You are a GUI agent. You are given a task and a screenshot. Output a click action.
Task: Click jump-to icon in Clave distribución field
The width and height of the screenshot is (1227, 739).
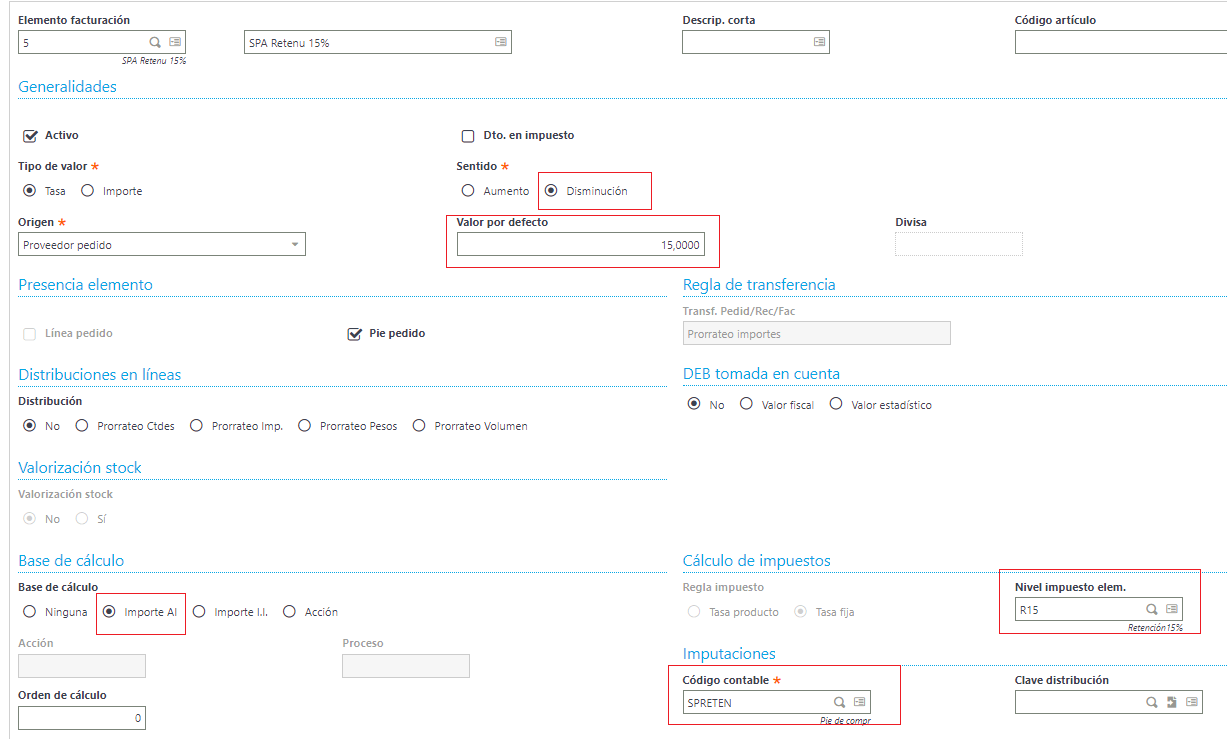[x=1171, y=702]
